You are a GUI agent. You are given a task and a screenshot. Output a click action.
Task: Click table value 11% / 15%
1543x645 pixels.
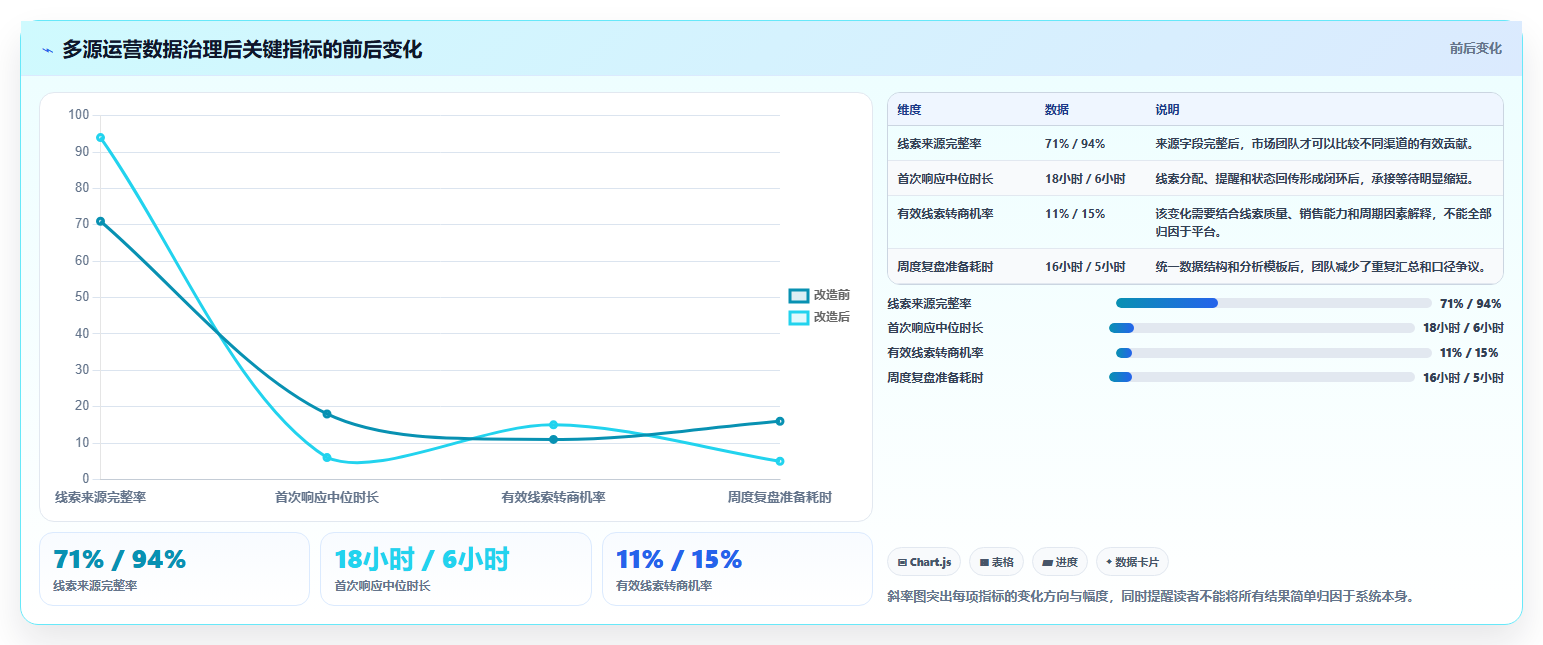click(1074, 214)
